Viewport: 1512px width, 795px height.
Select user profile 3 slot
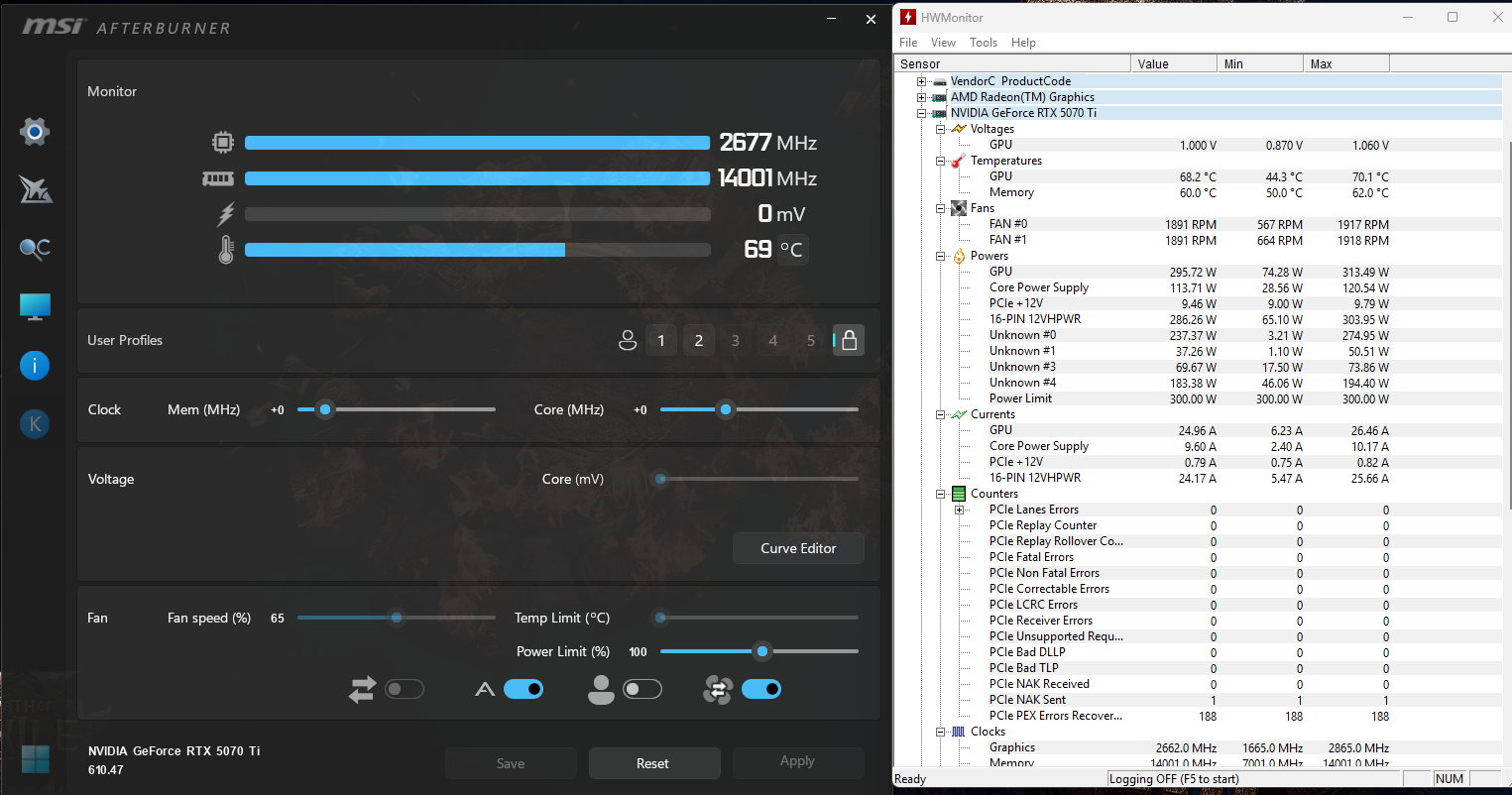[736, 340]
